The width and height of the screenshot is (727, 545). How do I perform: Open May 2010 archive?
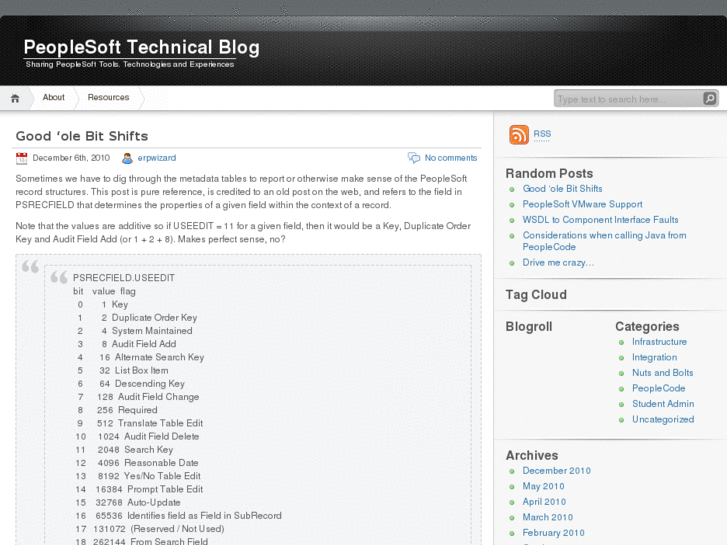tap(543, 486)
